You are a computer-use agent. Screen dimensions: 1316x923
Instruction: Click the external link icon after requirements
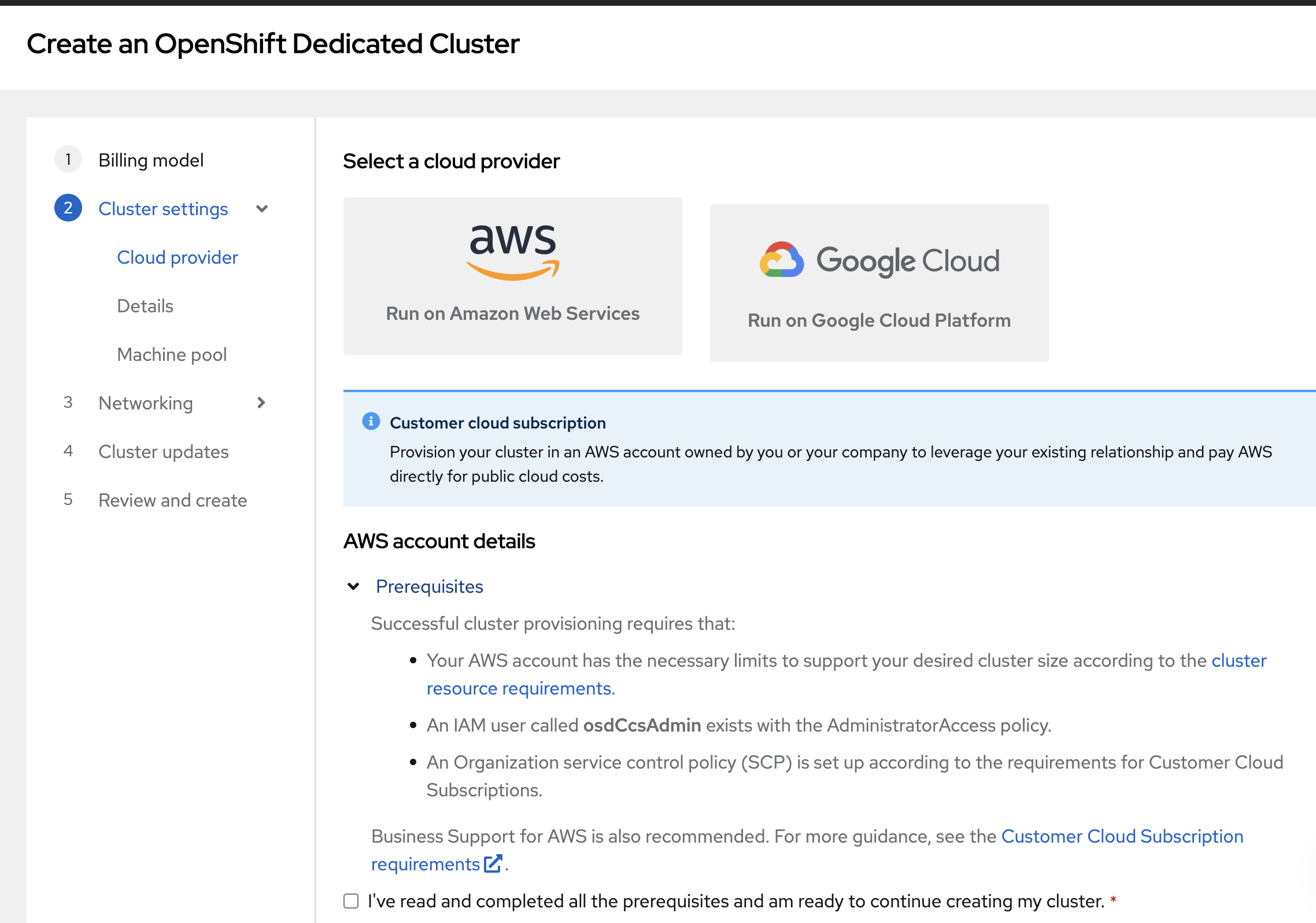pos(493,863)
